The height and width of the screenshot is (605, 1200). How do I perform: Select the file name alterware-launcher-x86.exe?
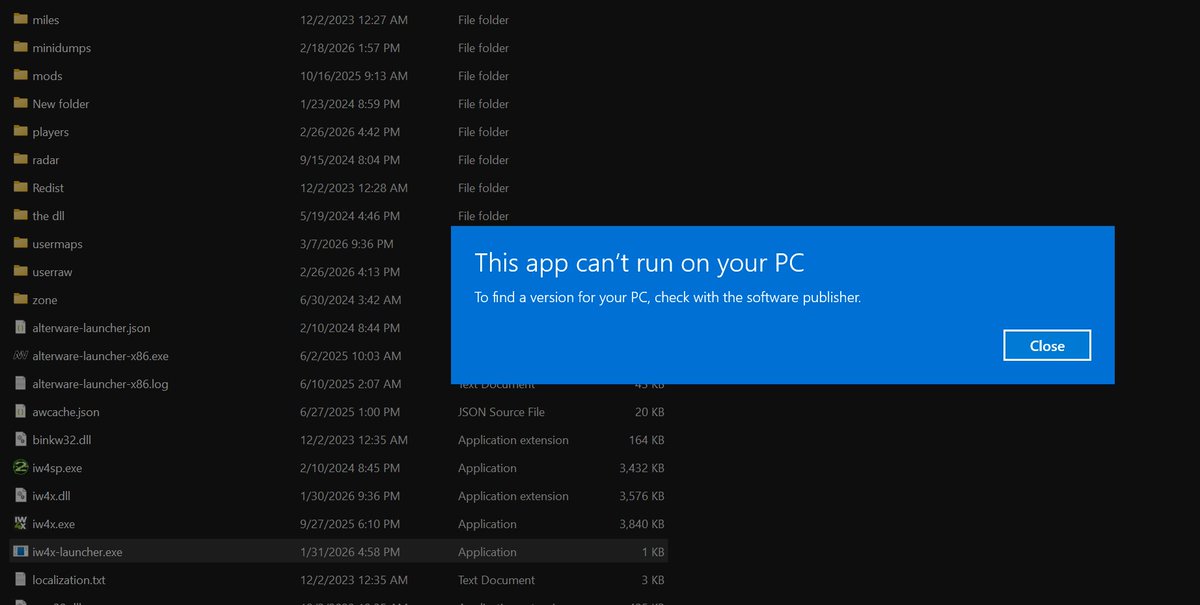pos(100,356)
